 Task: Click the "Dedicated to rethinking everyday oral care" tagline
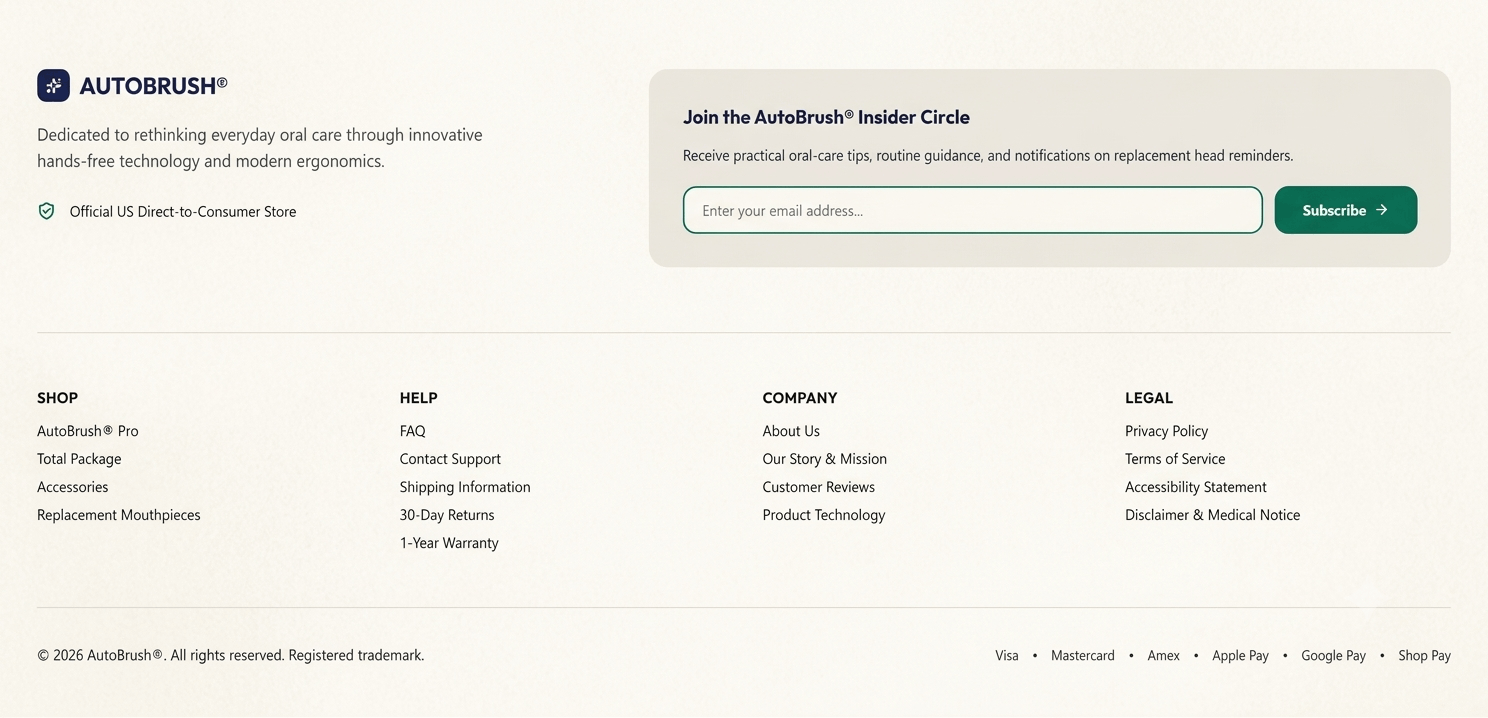pos(260,148)
